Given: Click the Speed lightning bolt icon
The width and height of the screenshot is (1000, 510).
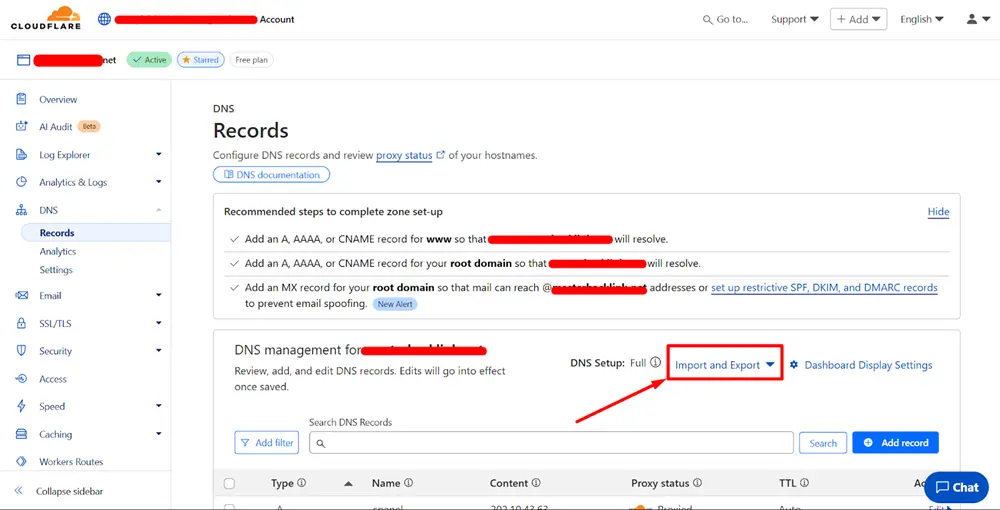Looking at the screenshot, I should click(21, 406).
